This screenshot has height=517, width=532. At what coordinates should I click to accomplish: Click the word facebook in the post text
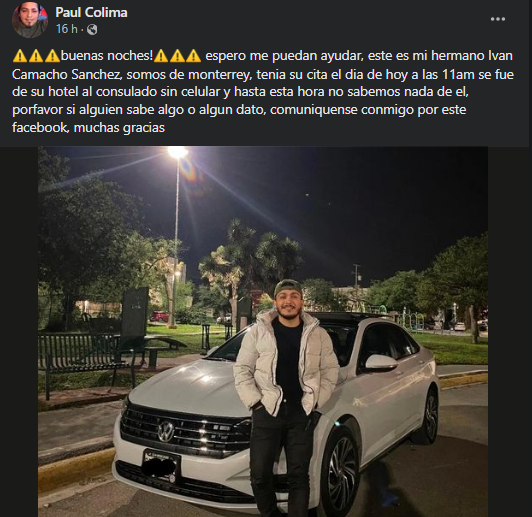click(x=40, y=128)
